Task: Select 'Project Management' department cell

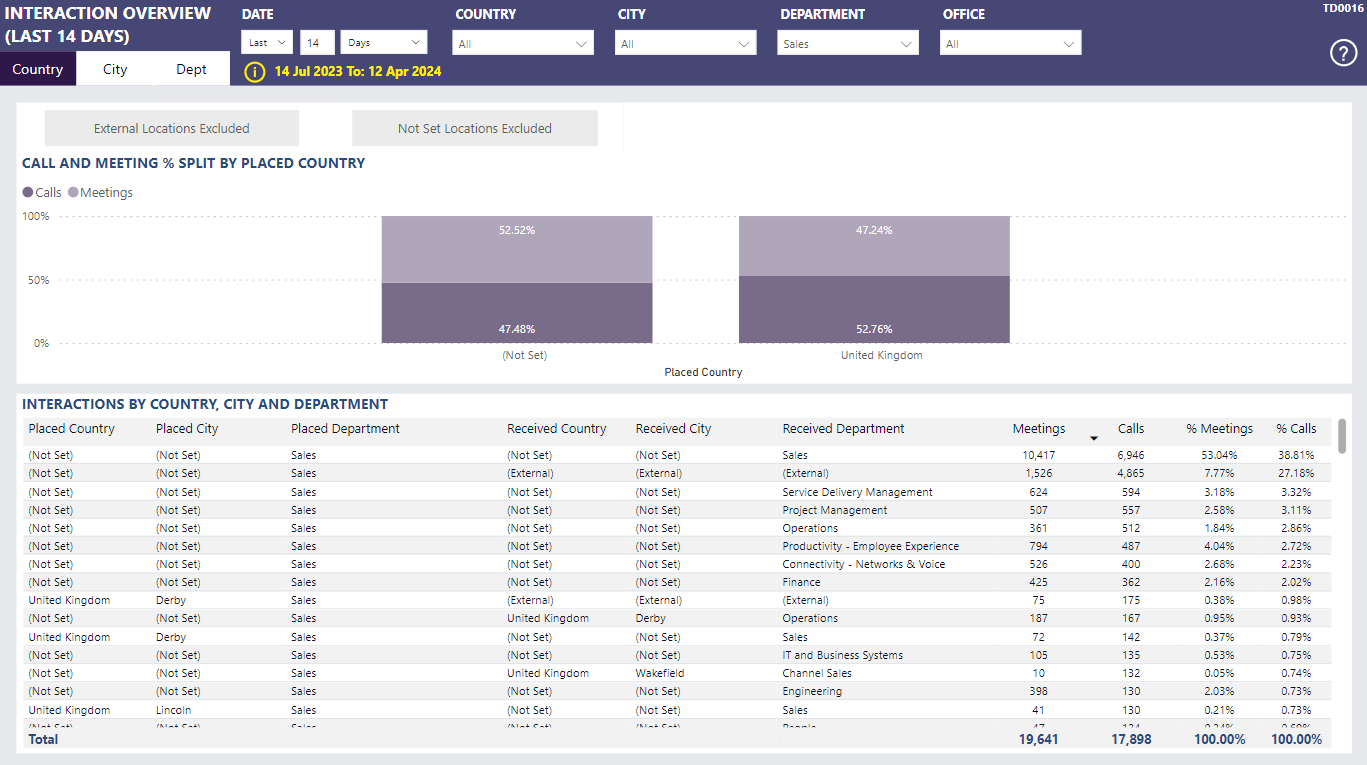Action: pyautogui.click(x=835, y=510)
